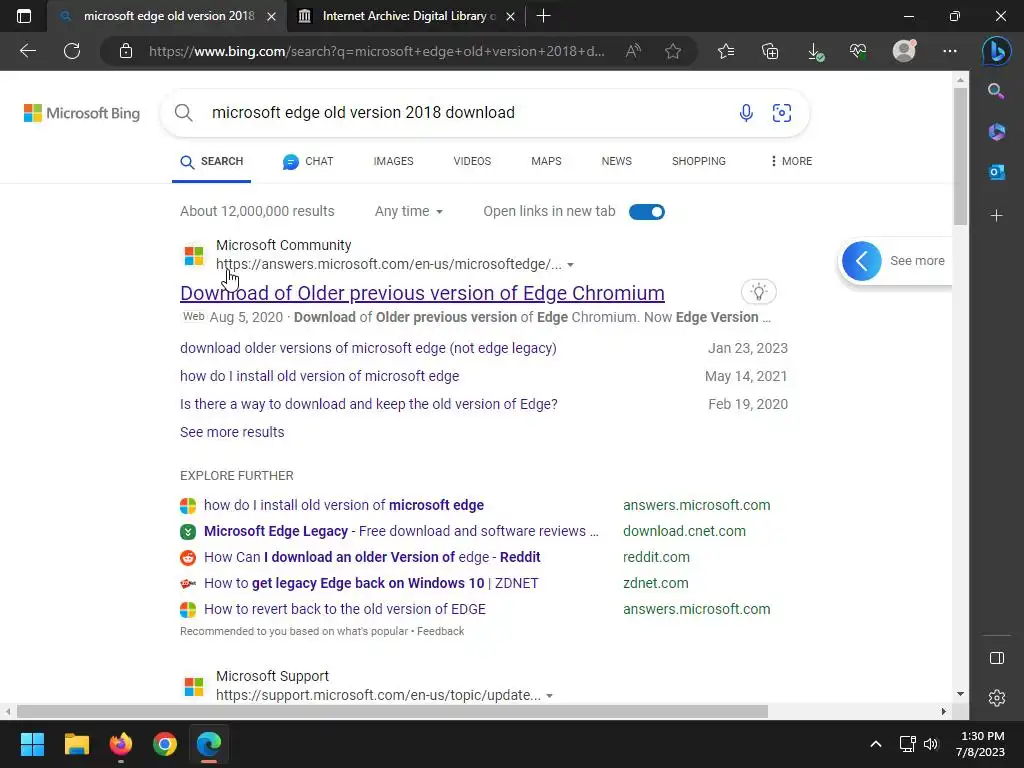The height and width of the screenshot is (768, 1024).
Task: Open Bing Chat sidebar button
Action: 997,51
